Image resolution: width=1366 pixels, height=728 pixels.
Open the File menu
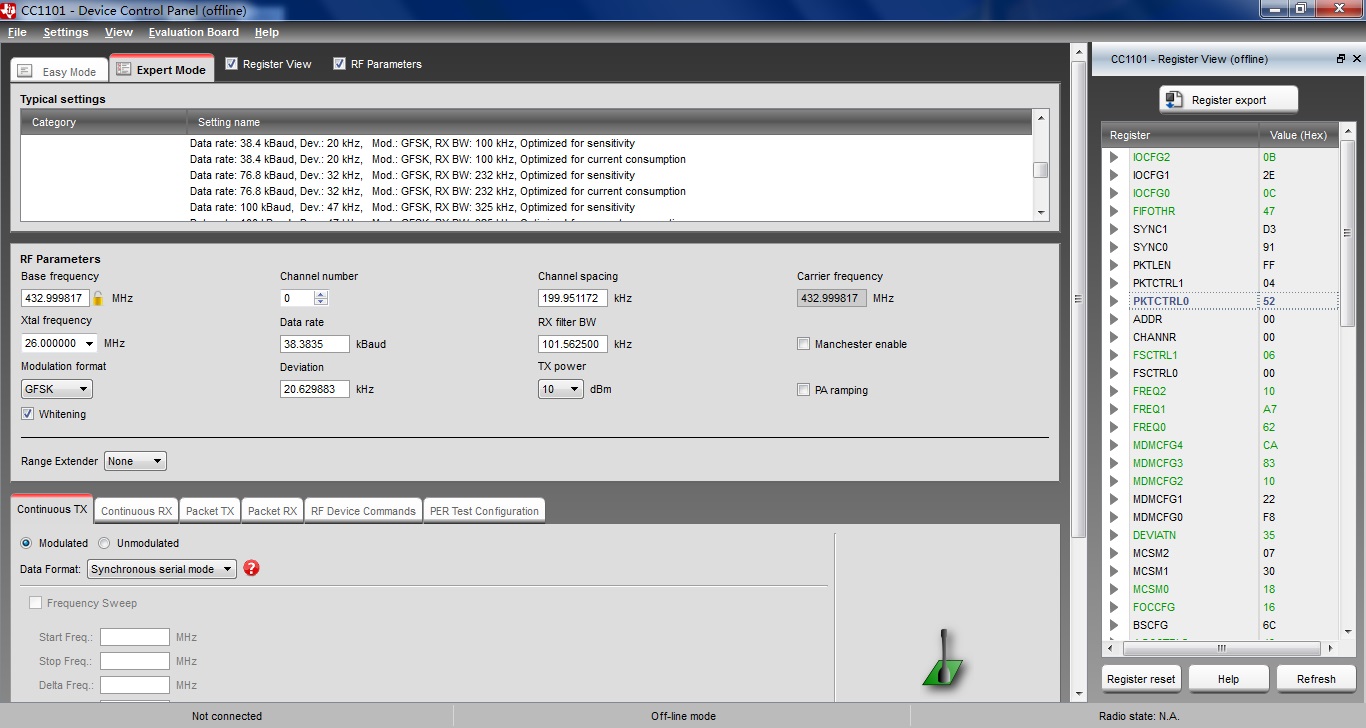coord(17,32)
